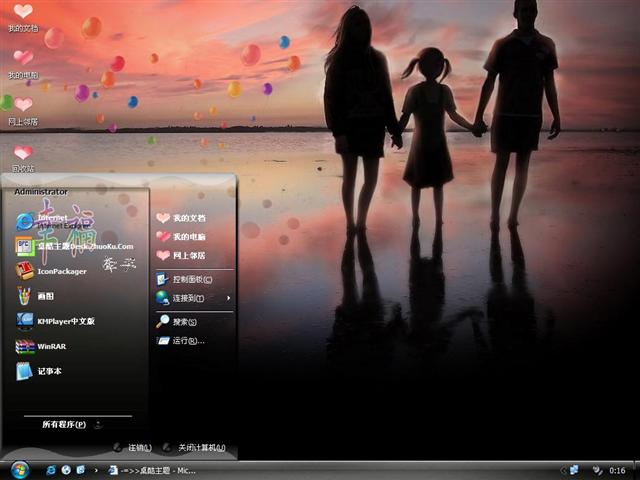Launch IconPackager from the Start menu
The image size is (640, 480).
point(51,271)
